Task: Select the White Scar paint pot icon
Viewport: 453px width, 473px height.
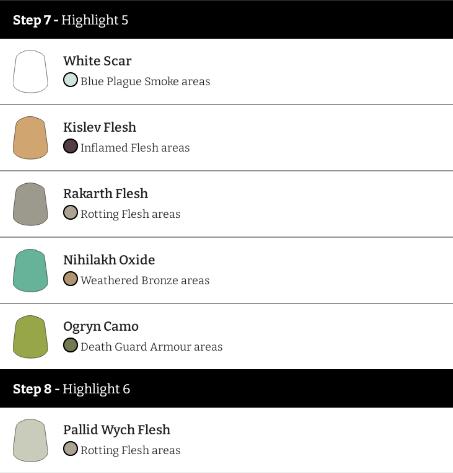Action: click(30, 71)
